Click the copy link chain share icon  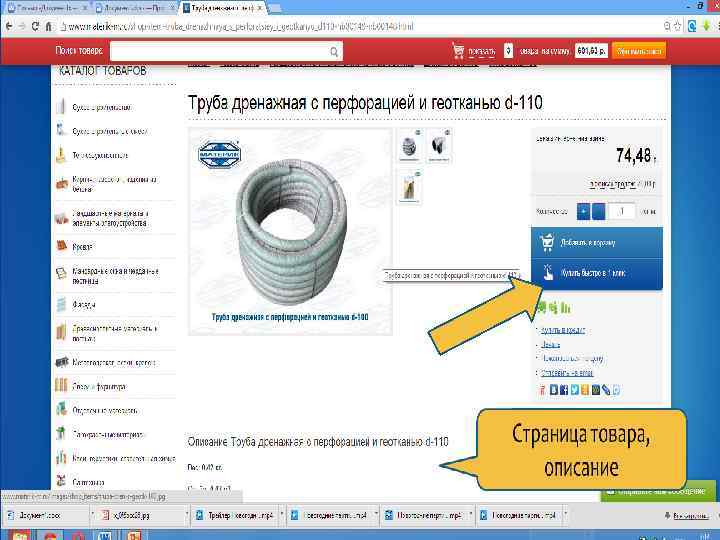pyautogui.click(x=606, y=390)
